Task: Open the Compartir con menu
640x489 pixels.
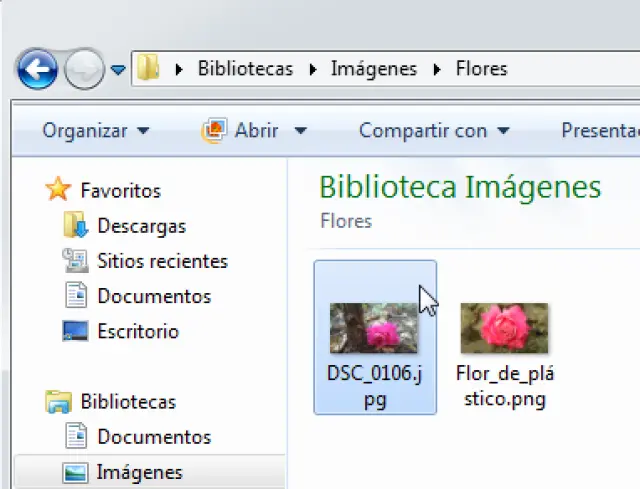Action: click(433, 130)
